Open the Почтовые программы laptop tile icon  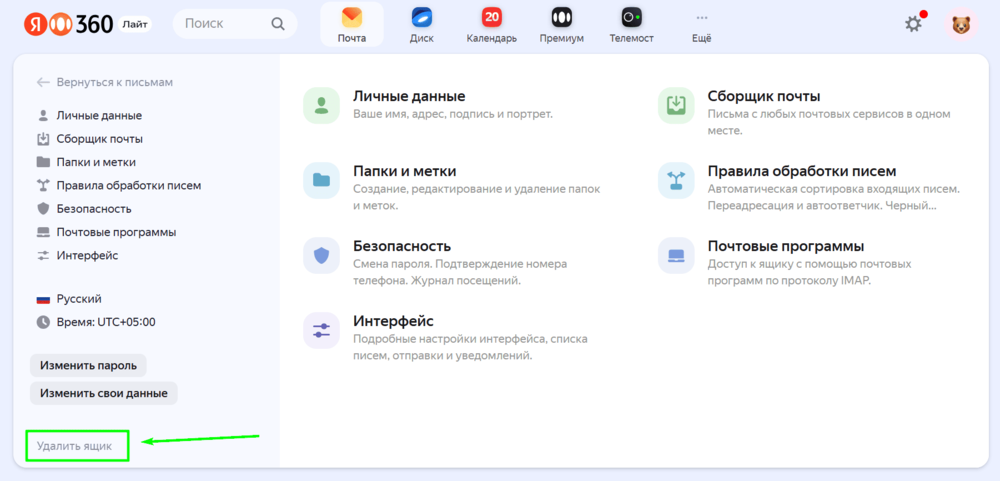click(x=676, y=256)
